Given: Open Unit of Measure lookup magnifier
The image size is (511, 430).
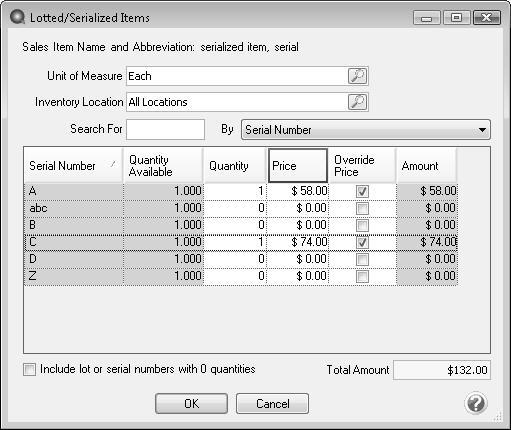Looking at the screenshot, I should (357, 76).
